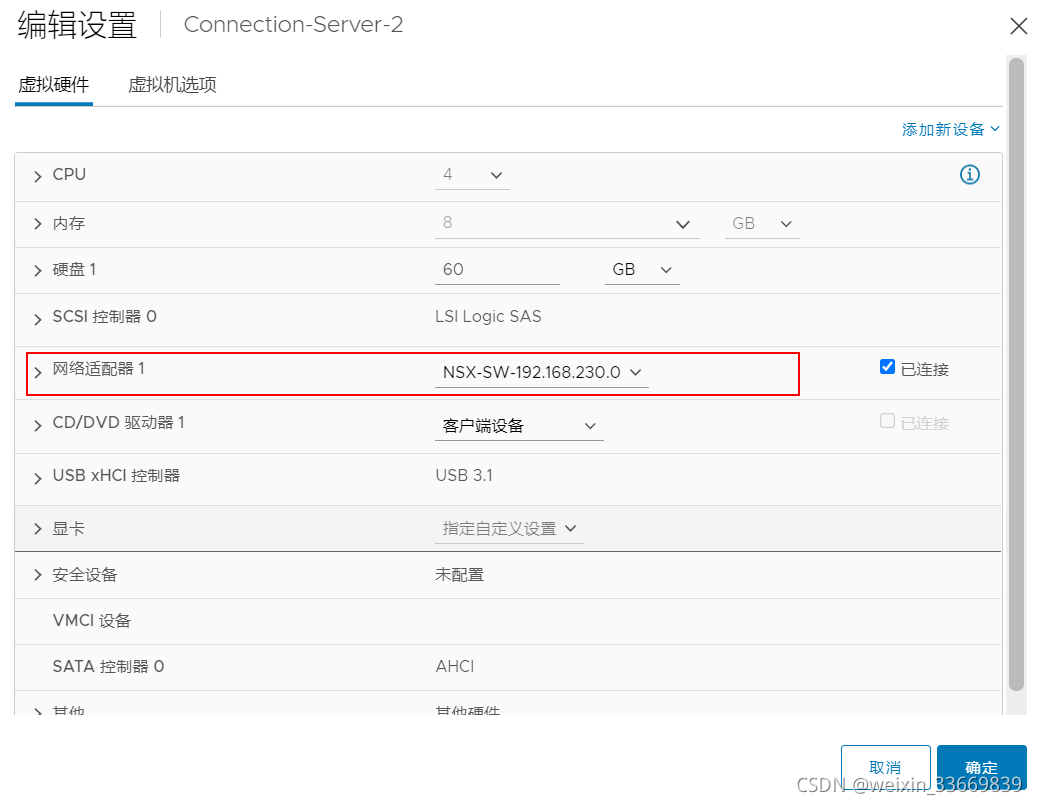Click the CPU info icon
This screenshot has height=805, width=1038.
[x=969, y=175]
